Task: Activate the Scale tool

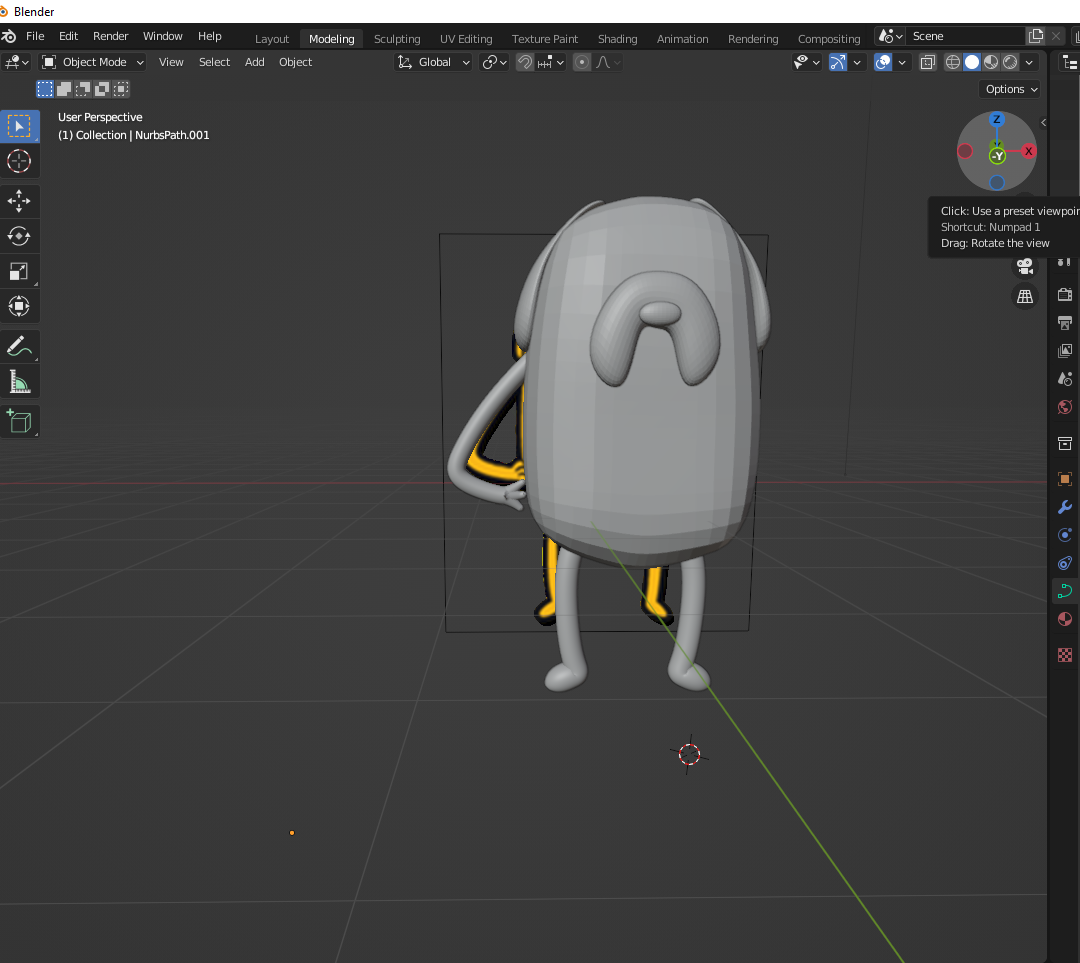Action: [x=19, y=271]
